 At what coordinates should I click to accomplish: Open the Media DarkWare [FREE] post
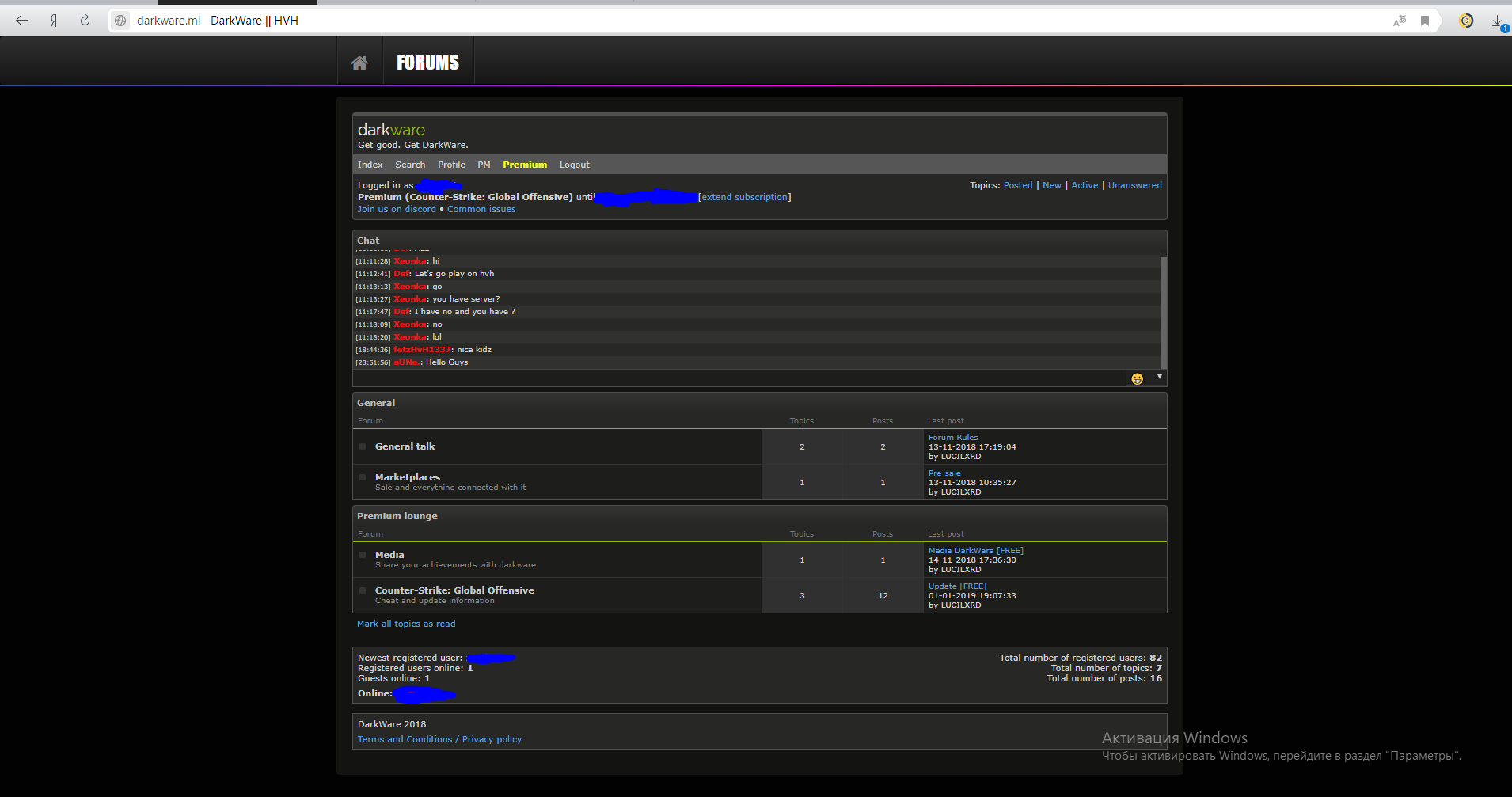(x=975, y=550)
